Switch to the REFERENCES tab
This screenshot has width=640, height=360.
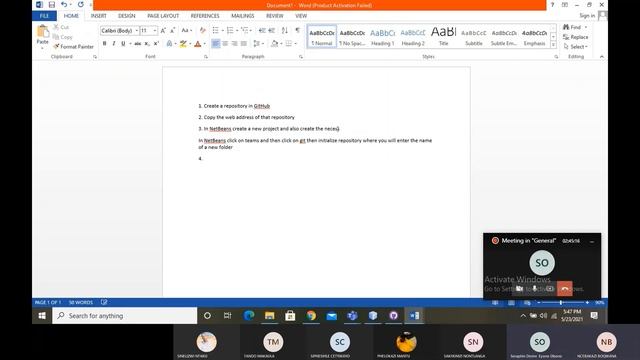pos(205,16)
